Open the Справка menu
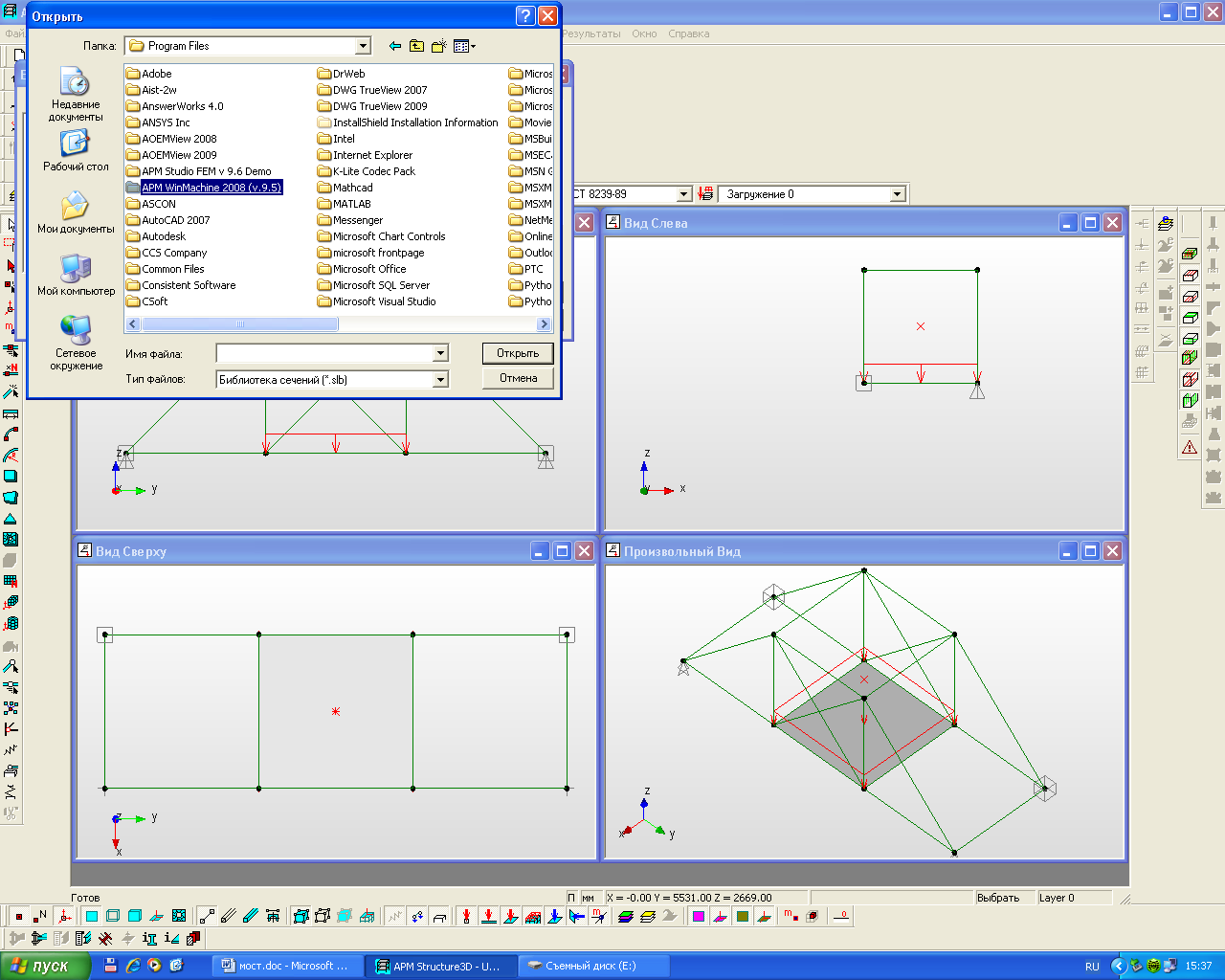1225x980 pixels. coord(689,33)
